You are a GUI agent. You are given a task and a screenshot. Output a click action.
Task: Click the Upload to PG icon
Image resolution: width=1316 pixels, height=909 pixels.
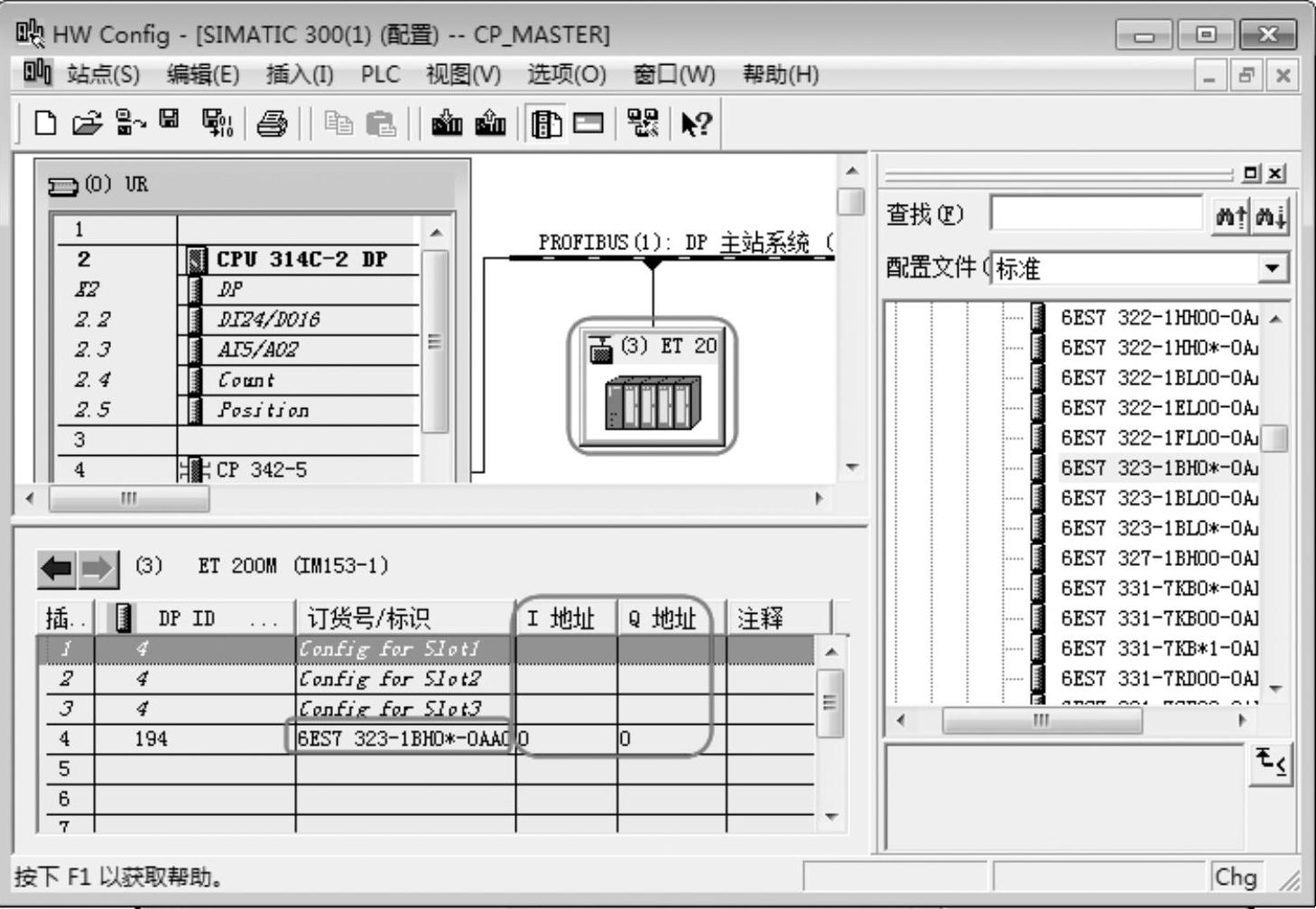point(490,123)
